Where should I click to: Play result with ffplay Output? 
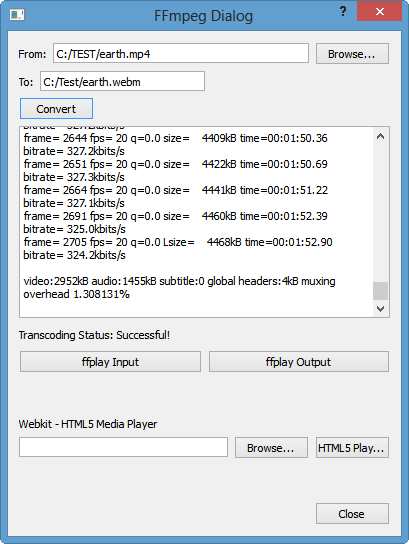tap(299, 362)
